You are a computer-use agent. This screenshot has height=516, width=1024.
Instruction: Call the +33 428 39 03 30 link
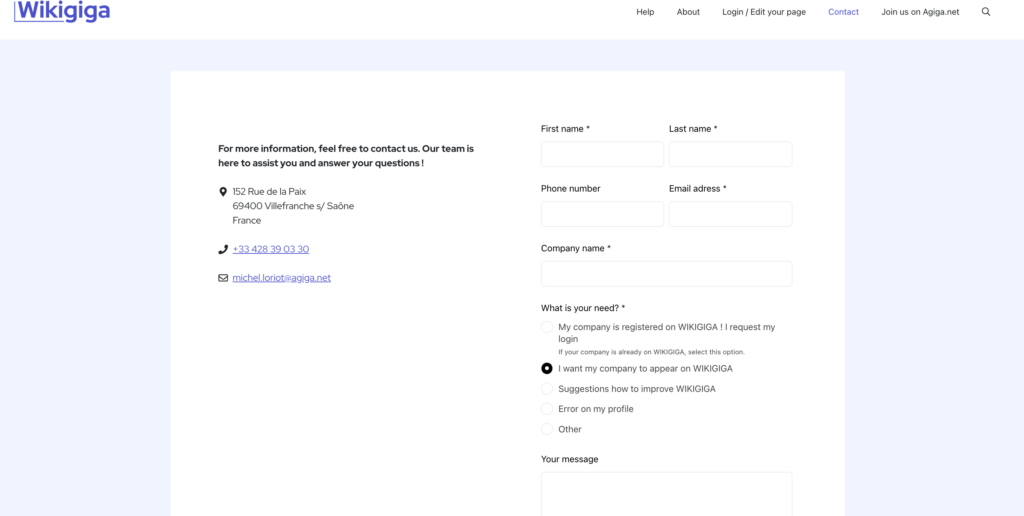(x=270, y=249)
